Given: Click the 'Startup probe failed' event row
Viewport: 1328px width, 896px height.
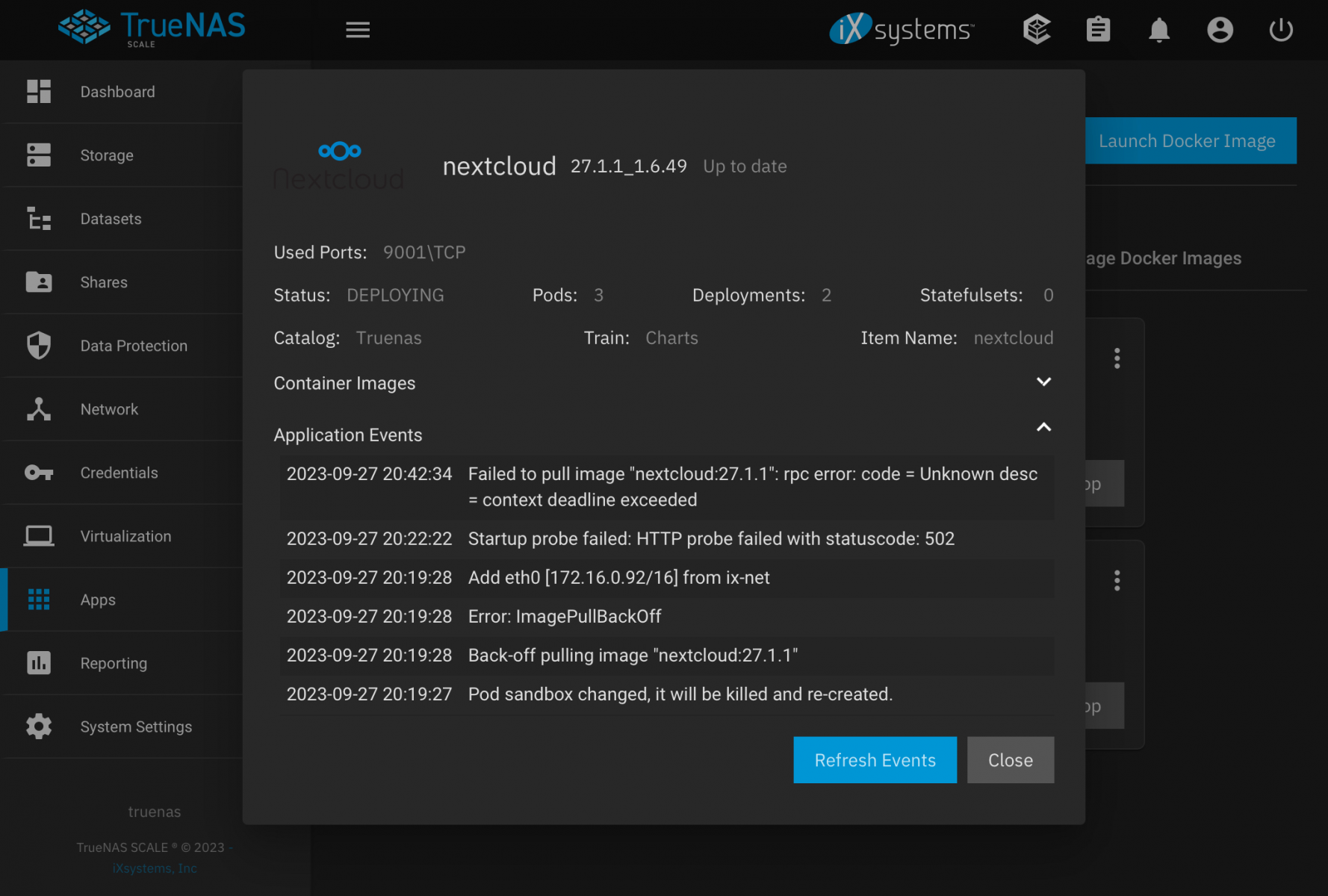Looking at the screenshot, I should 667,539.
